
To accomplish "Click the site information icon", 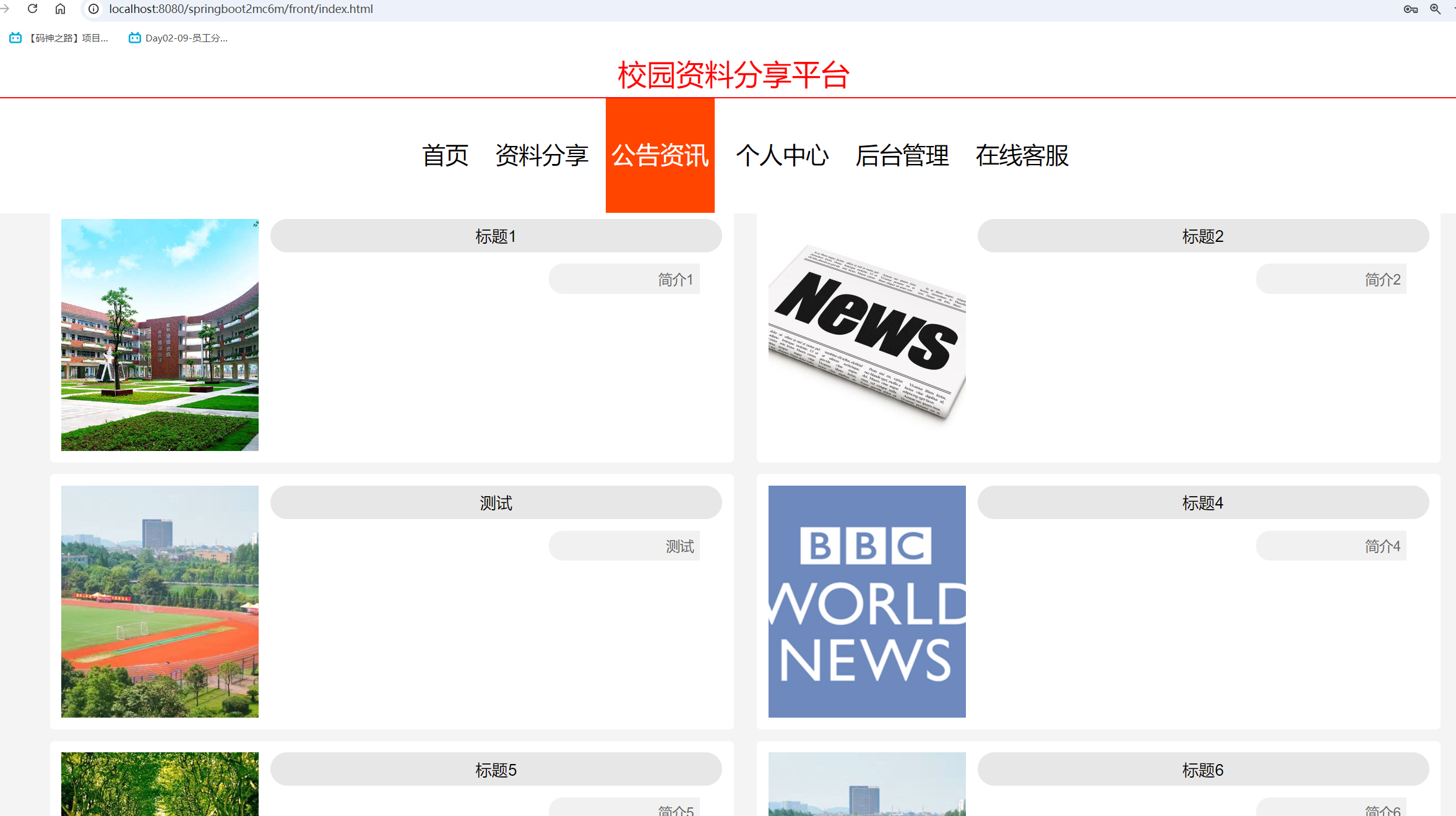I will point(93,9).
